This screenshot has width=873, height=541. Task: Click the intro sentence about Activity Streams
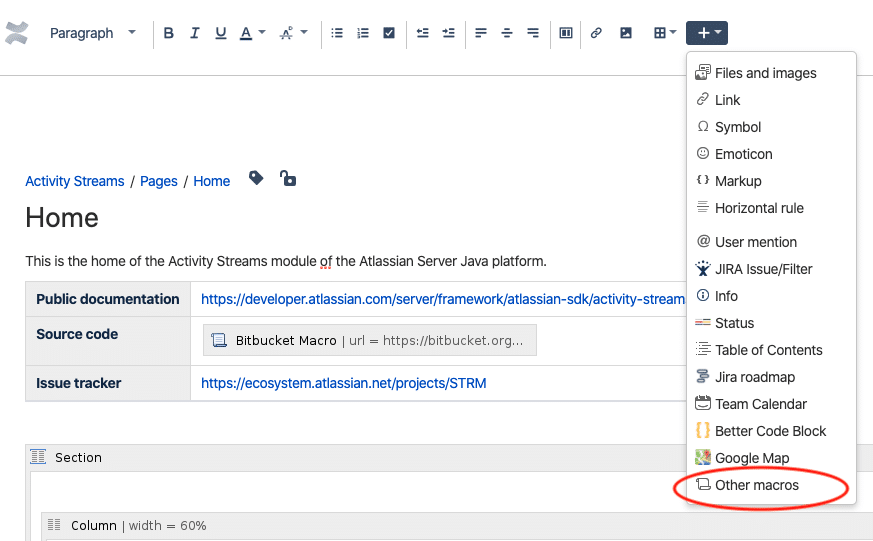(x=286, y=261)
